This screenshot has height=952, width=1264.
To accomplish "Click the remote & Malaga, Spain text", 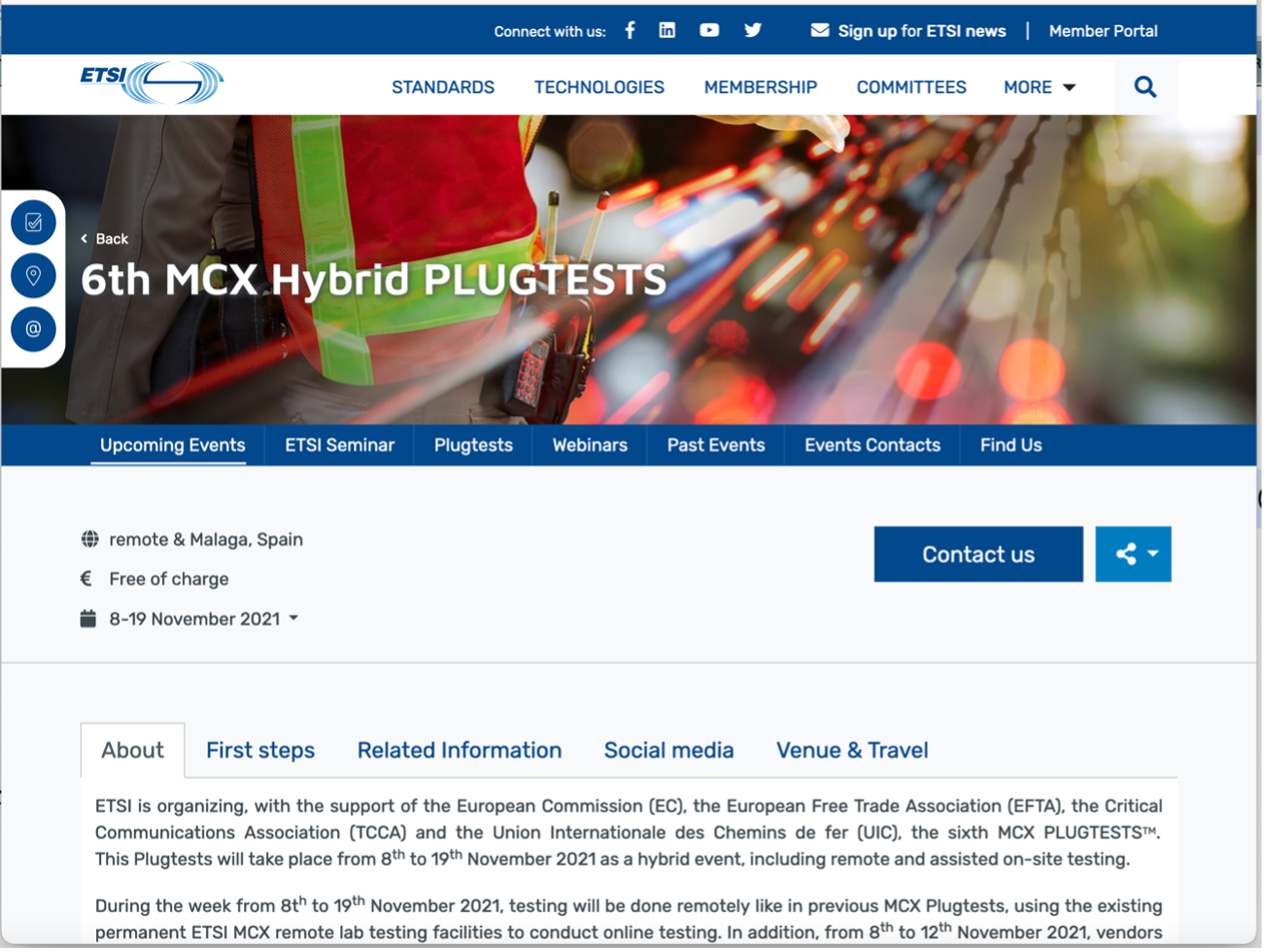I will (x=206, y=539).
